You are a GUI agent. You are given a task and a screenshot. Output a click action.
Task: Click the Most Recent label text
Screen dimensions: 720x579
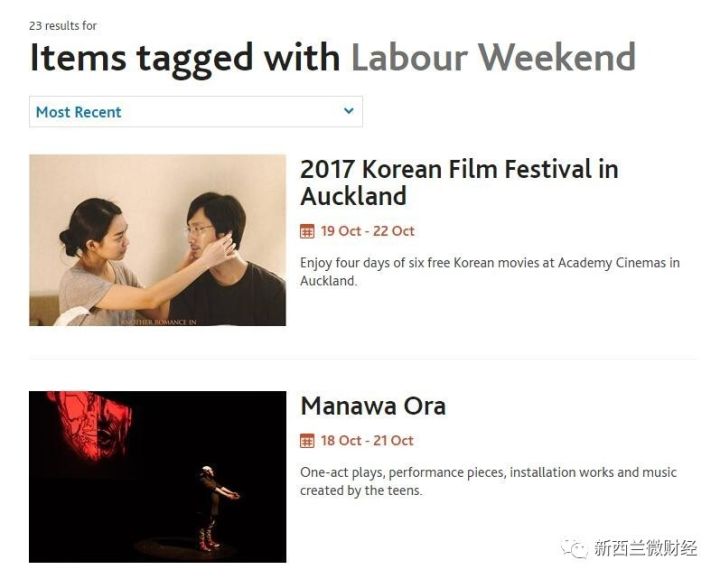pyautogui.click(x=79, y=112)
